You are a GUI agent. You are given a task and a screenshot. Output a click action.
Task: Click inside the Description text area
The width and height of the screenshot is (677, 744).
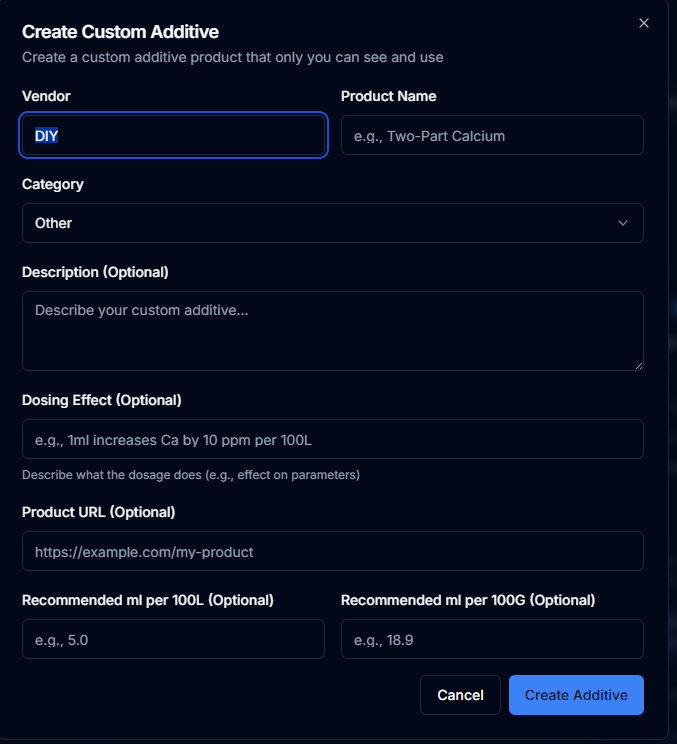point(332,331)
